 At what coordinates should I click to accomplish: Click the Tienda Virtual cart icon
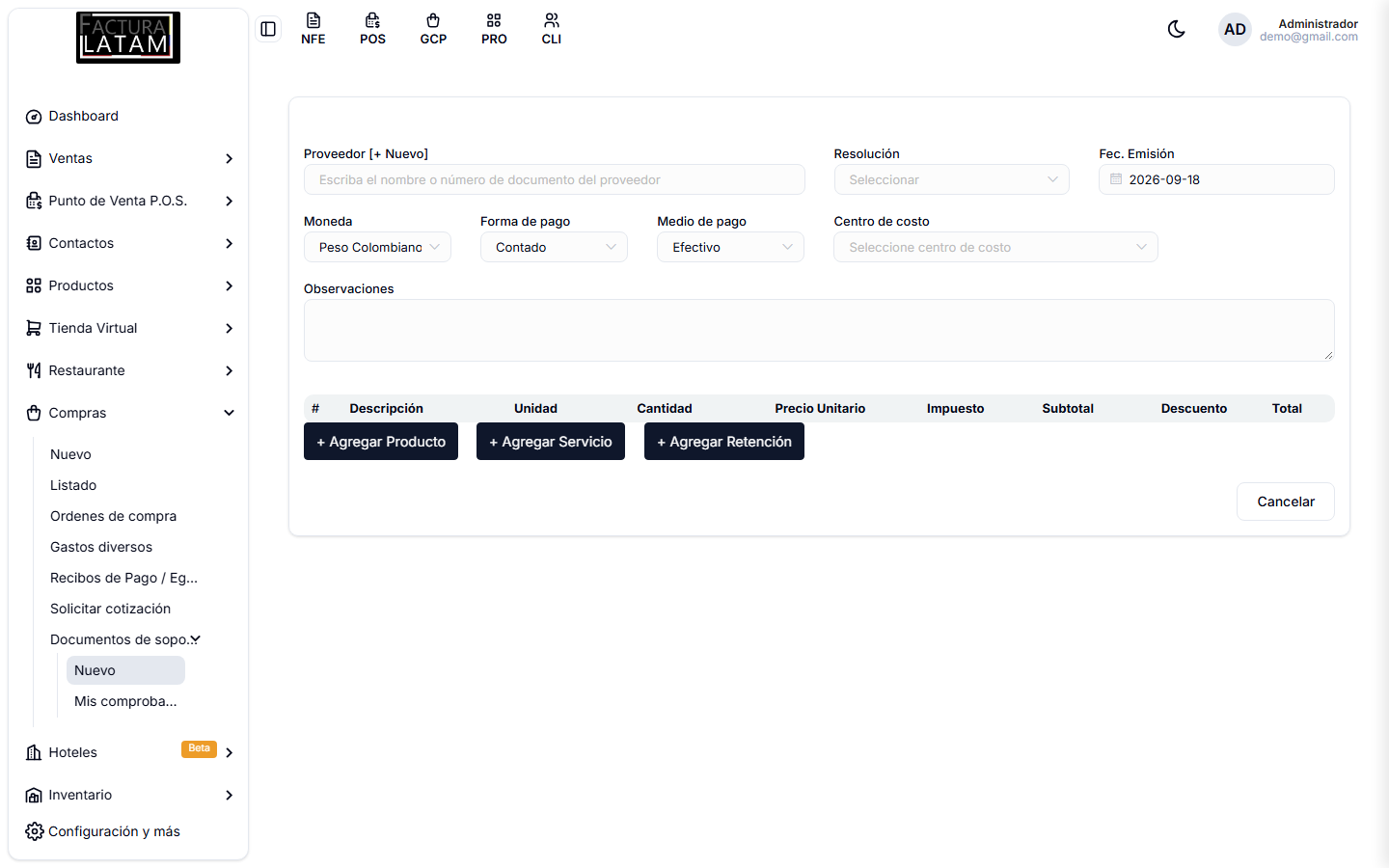pos(34,329)
